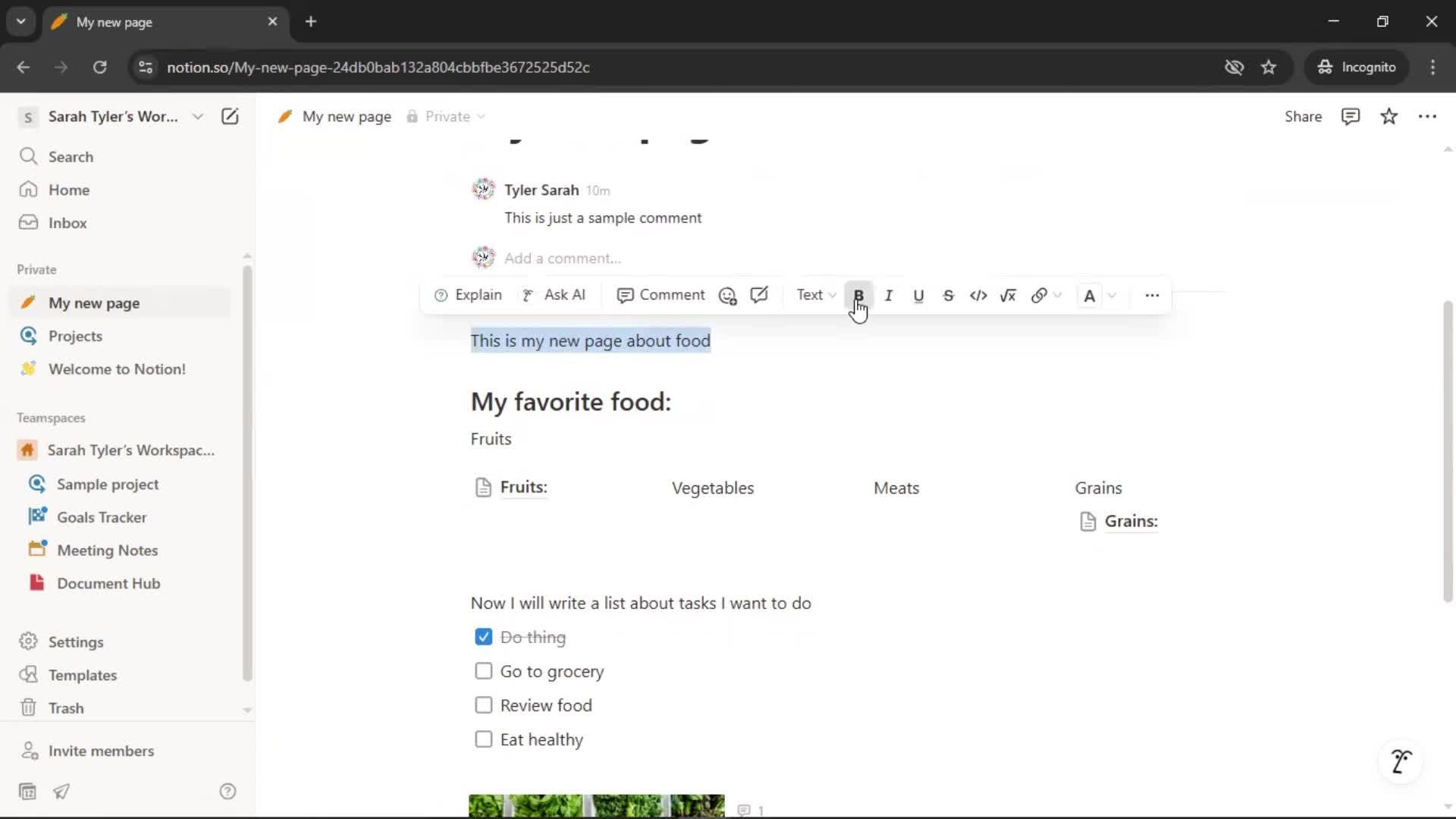This screenshot has width=1456, height=819.
Task: Add a link to the selected text
Action: [1039, 295]
